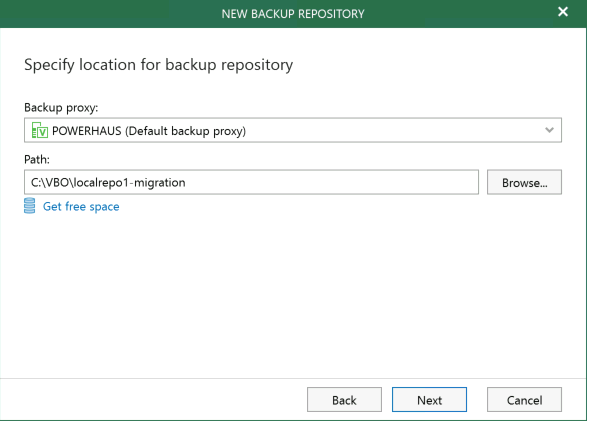The height and width of the screenshot is (424, 590).
Task: Click the '(Default backup proxy)' text in combo
Action: [186, 131]
